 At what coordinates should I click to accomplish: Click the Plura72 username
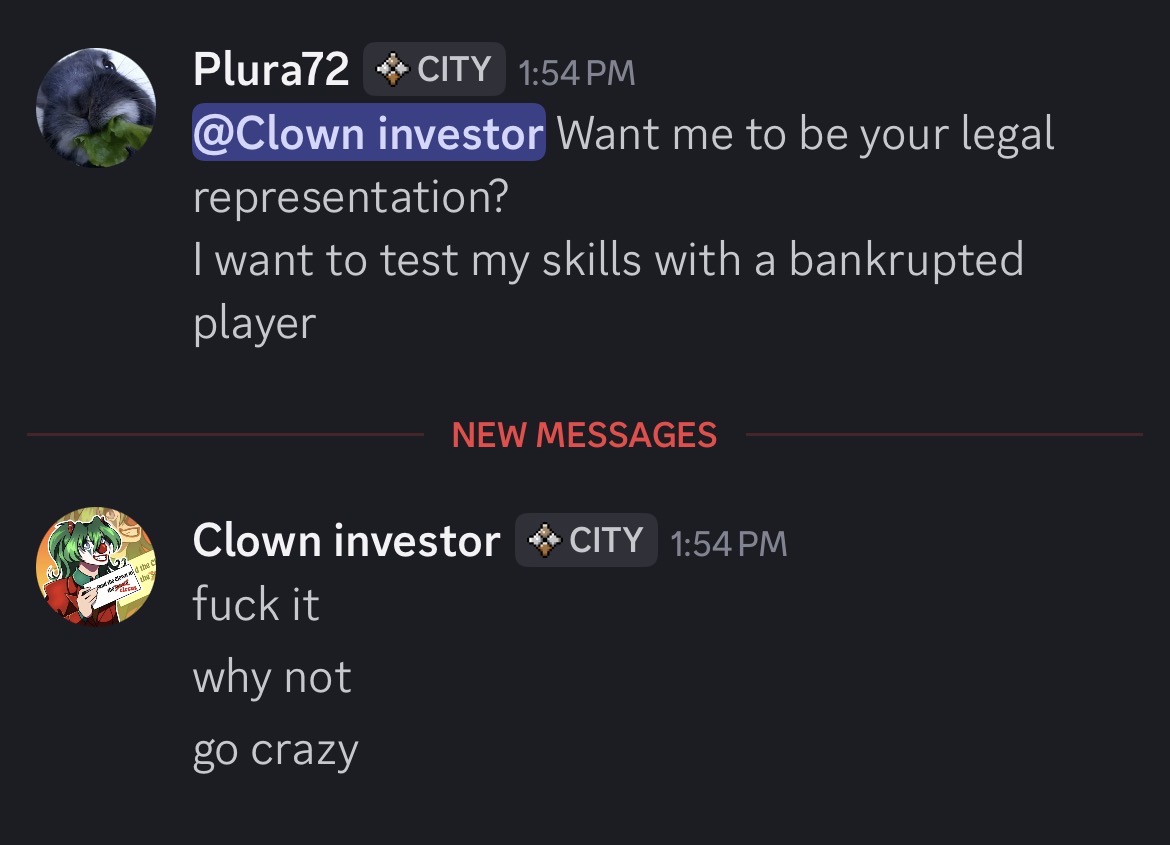pyautogui.click(x=270, y=70)
